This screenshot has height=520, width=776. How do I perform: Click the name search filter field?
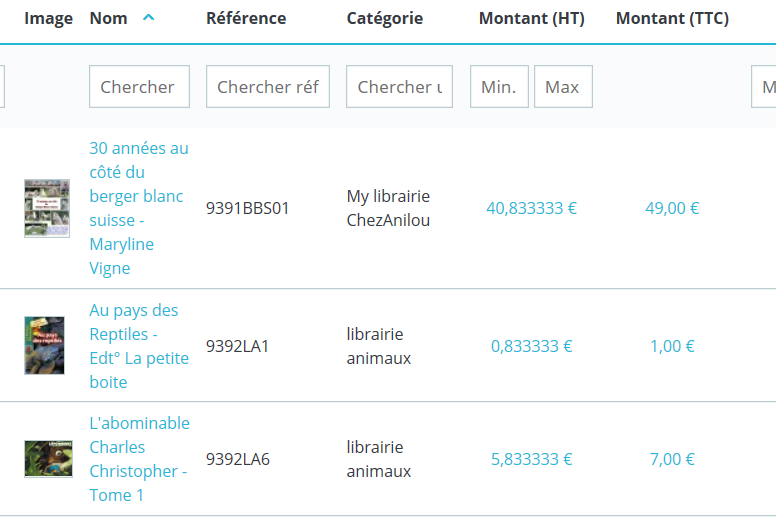[x=139, y=87]
